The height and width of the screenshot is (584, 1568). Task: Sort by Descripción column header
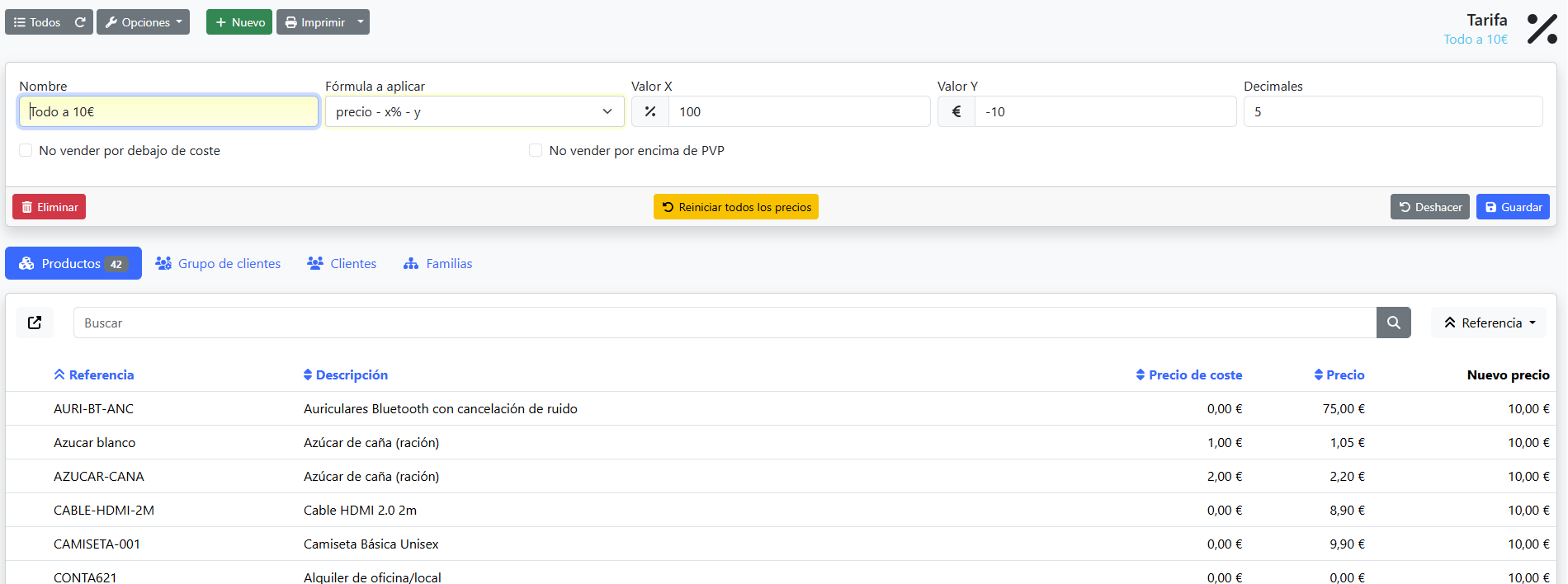(x=345, y=374)
